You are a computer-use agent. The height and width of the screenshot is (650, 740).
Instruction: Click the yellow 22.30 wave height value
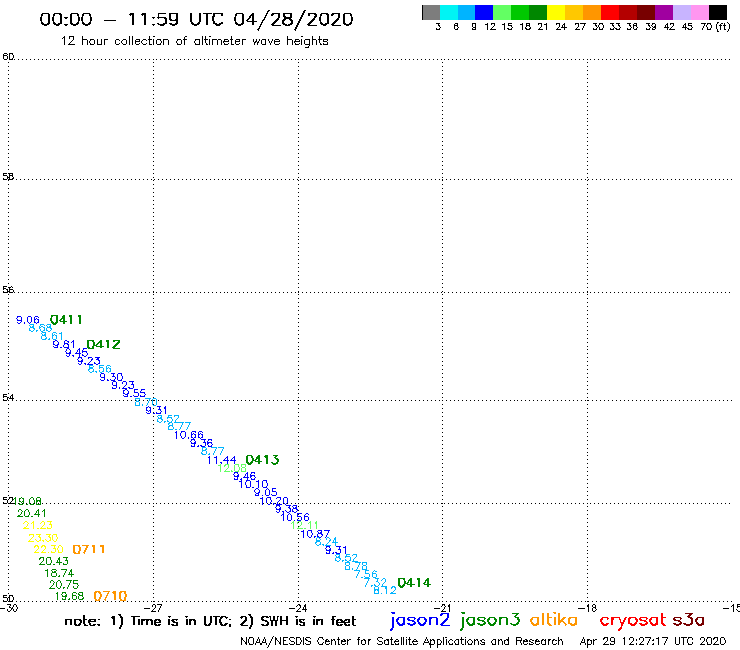point(48,549)
